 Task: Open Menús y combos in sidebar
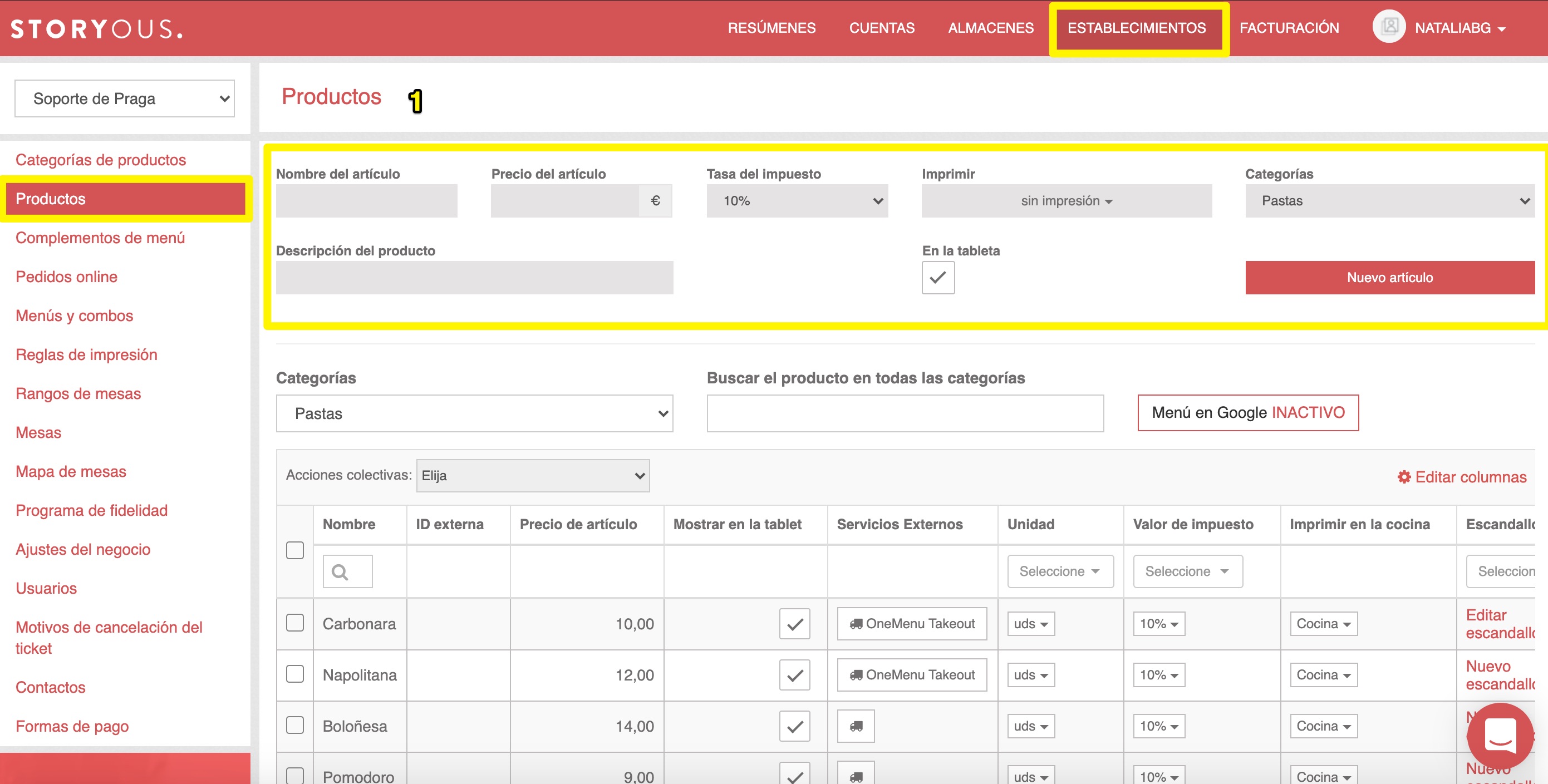pos(75,316)
